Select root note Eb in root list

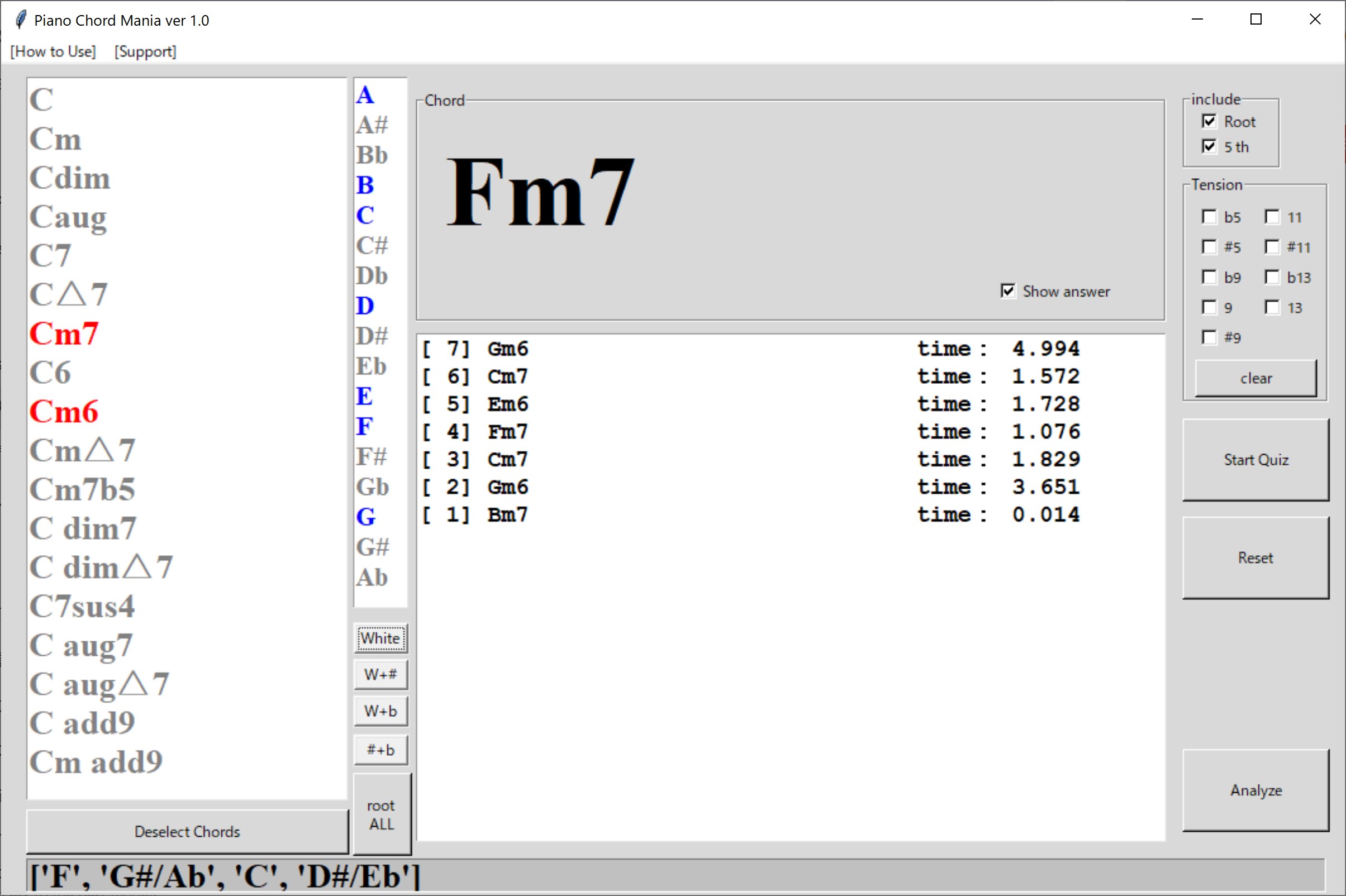372,366
